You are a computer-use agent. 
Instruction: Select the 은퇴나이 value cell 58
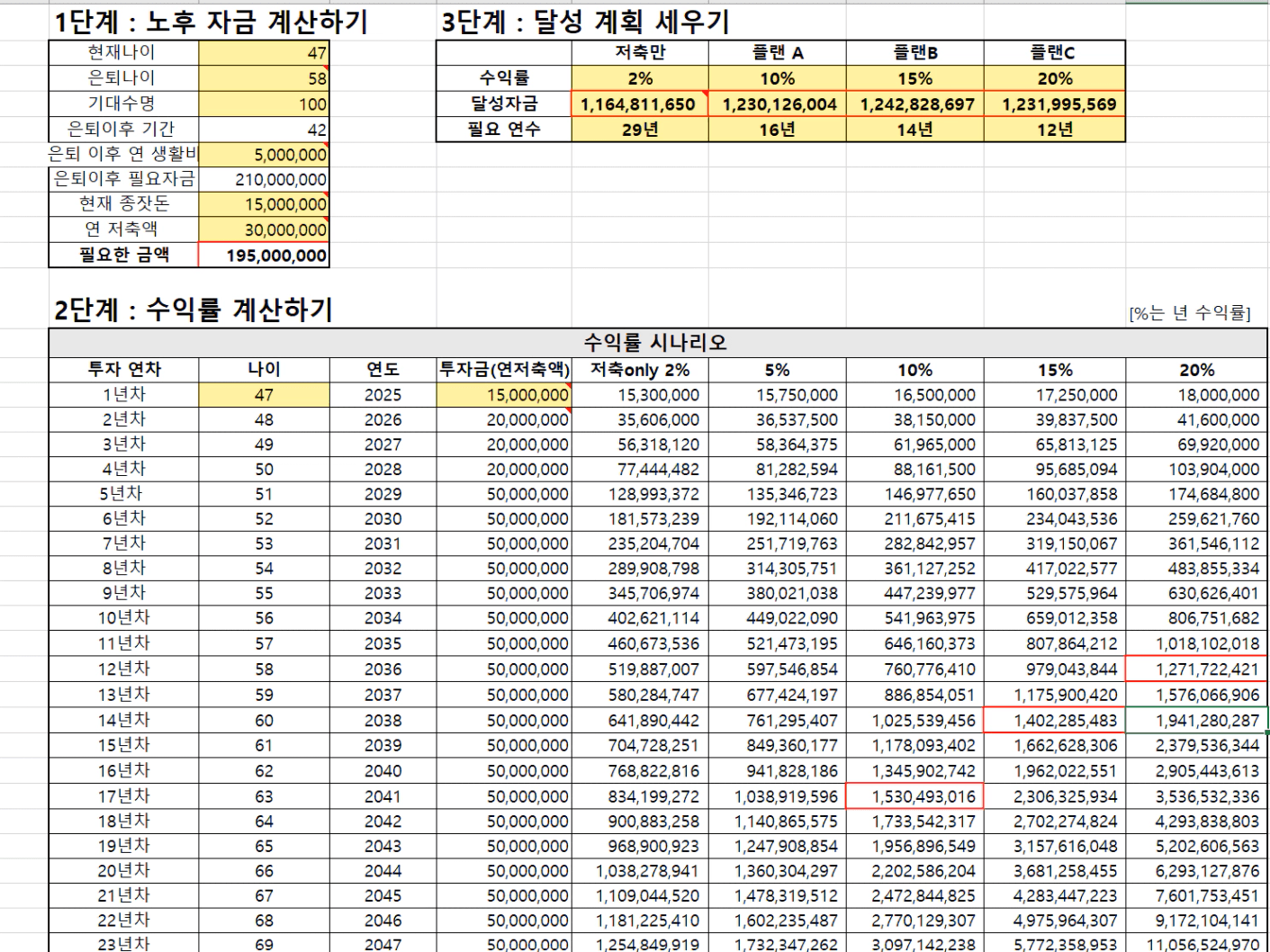point(264,78)
